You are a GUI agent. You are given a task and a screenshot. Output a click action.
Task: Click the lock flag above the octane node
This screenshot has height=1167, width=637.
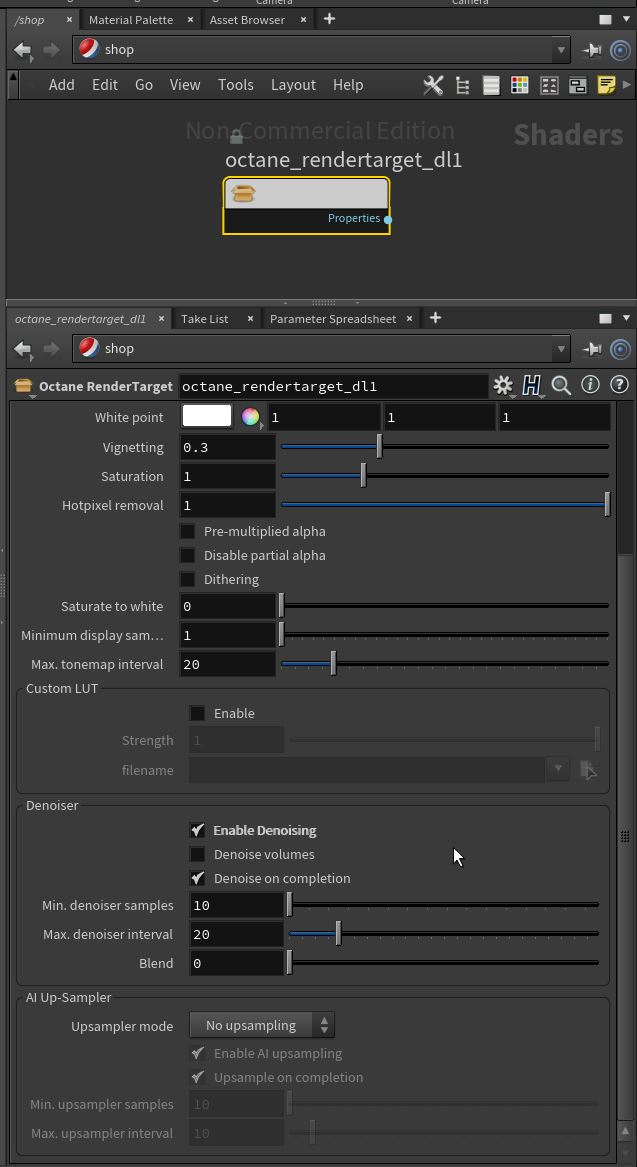(236, 137)
